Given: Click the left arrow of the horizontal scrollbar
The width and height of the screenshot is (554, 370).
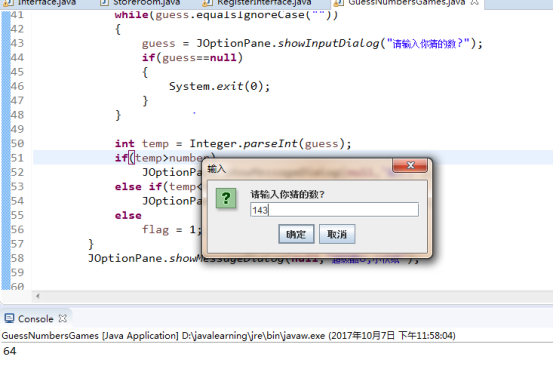Looking at the screenshot, I should [x=37, y=296].
